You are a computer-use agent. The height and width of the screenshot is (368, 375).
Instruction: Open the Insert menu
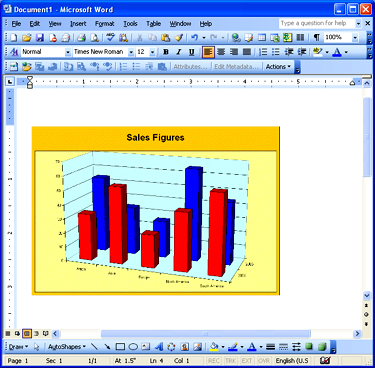coord(78,24)
